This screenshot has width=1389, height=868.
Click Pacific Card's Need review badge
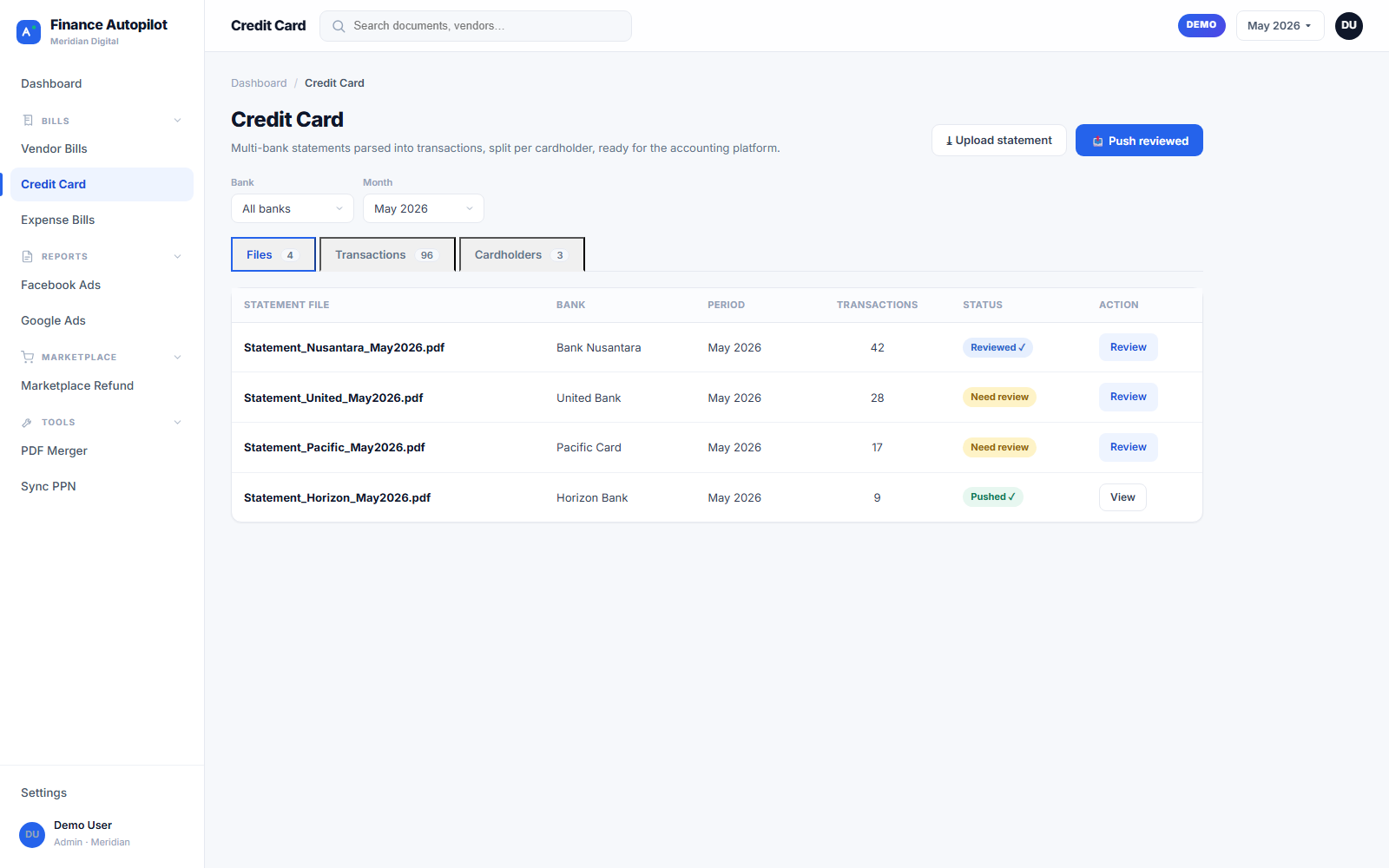pos(999,447)
